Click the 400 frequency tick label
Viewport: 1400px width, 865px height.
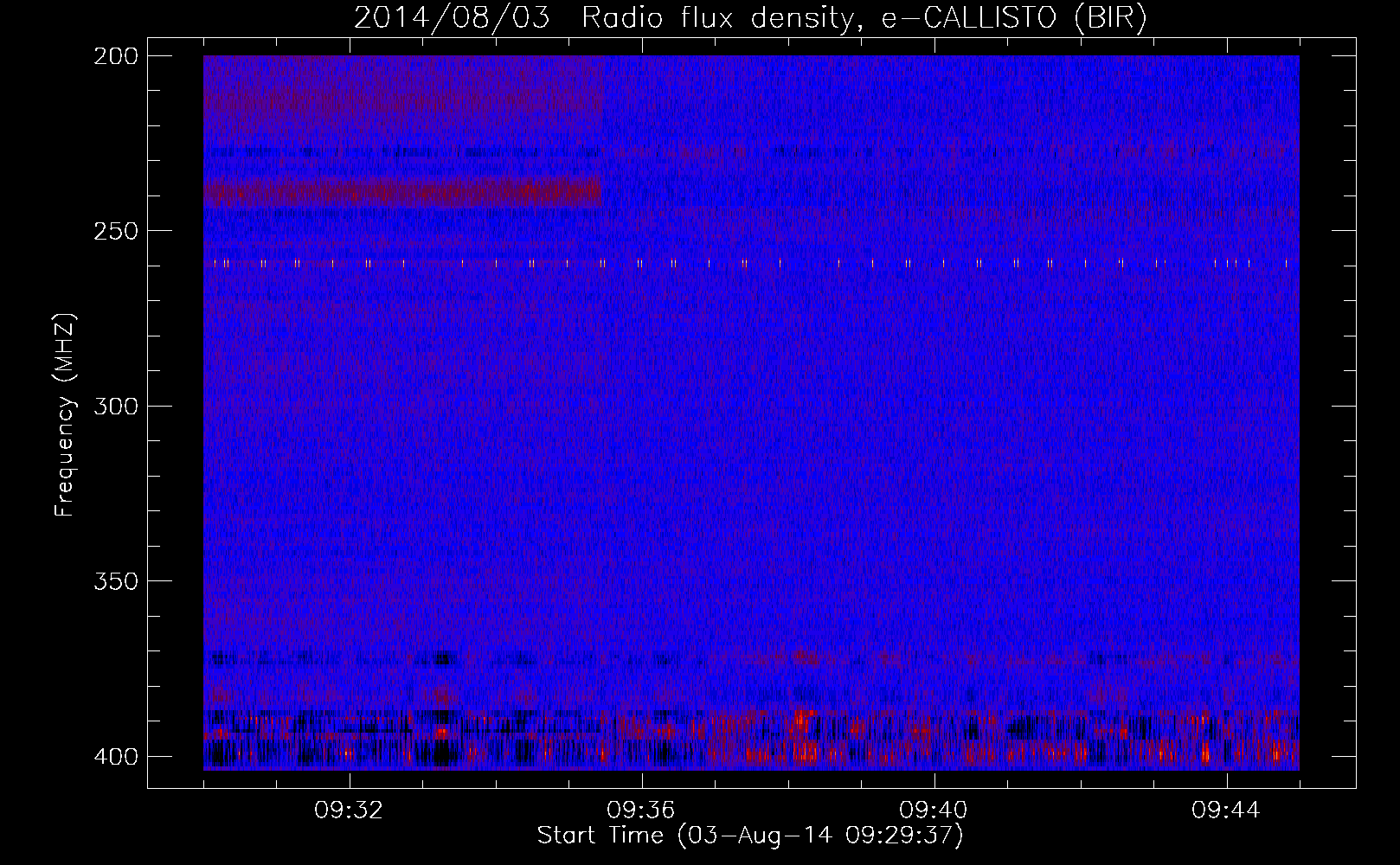coord(115,757)
